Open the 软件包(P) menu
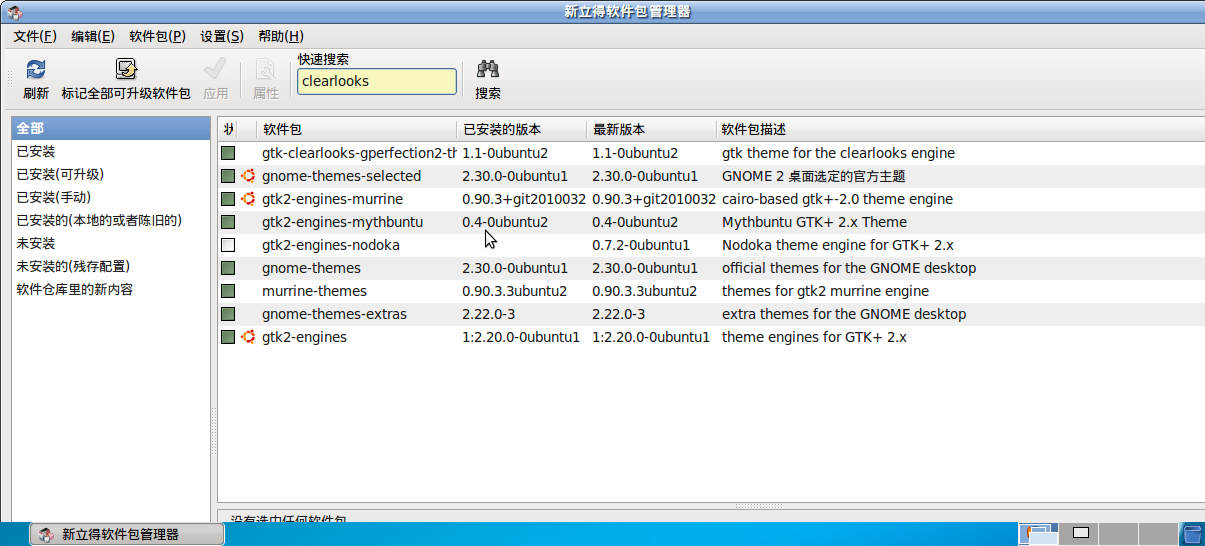This screenshot has height=546, width=1205. pos(158,36)
